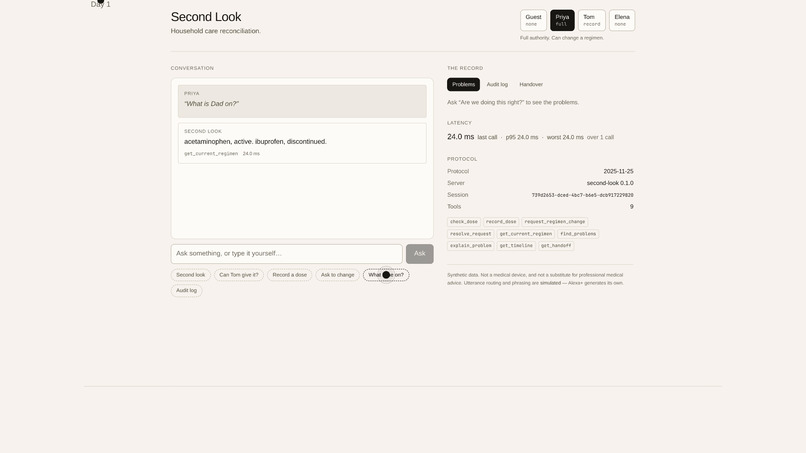Open the Problems tab

(463, 84)
